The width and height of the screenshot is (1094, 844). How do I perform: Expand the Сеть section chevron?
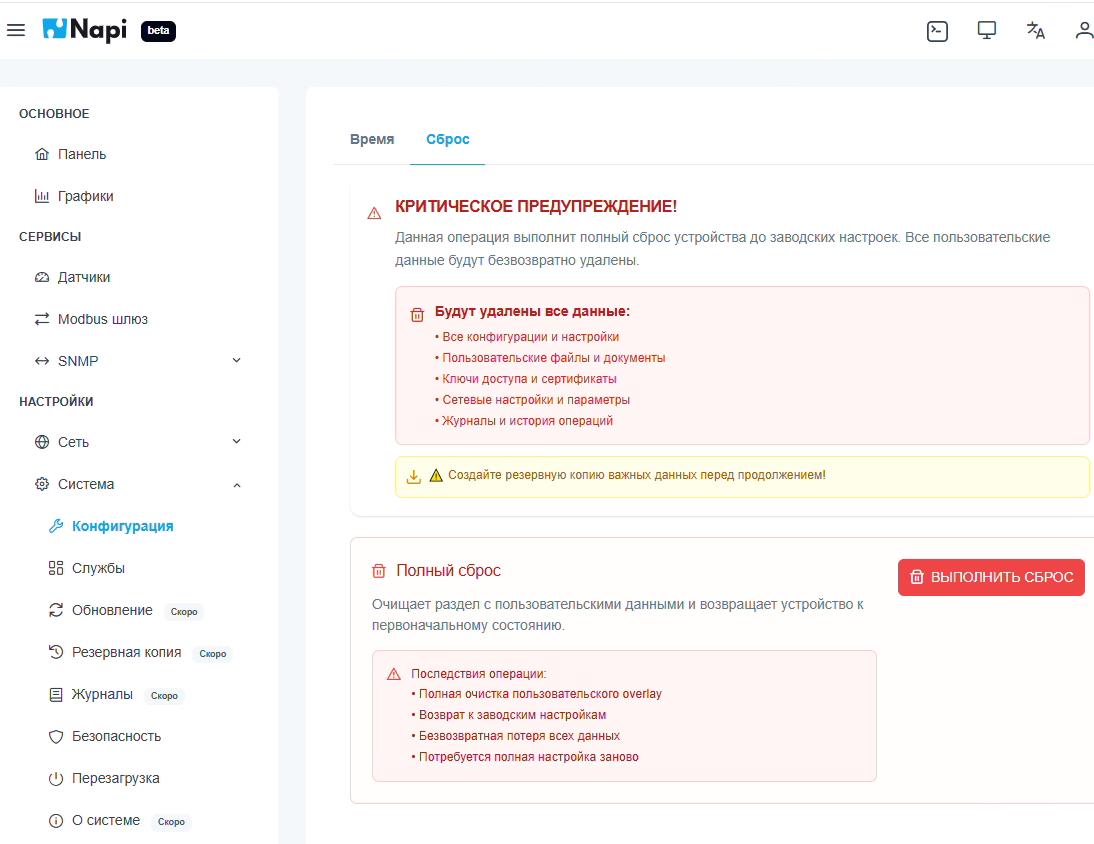pos(237,441)
